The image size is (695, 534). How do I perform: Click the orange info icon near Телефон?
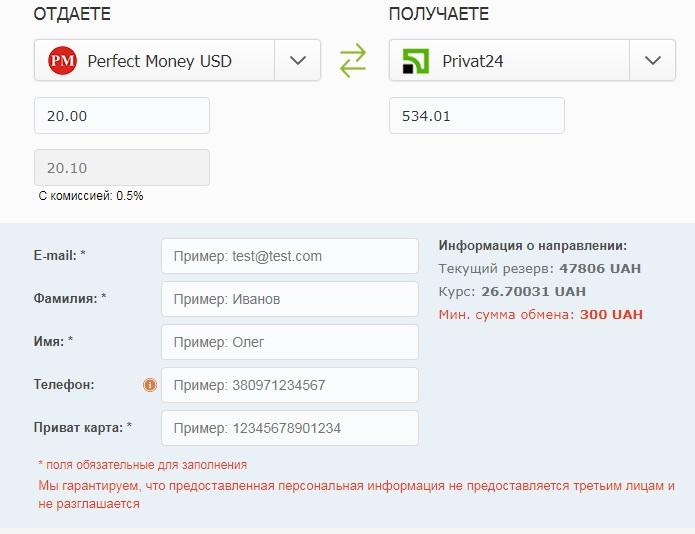[150, 385]
